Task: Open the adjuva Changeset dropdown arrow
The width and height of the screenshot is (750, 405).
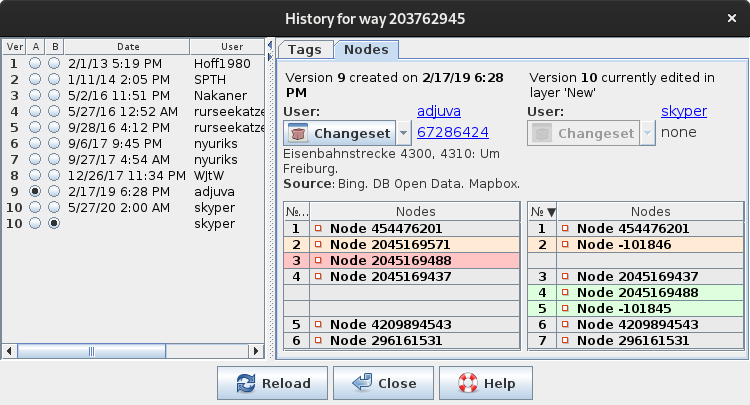Action: click(403, 133)
